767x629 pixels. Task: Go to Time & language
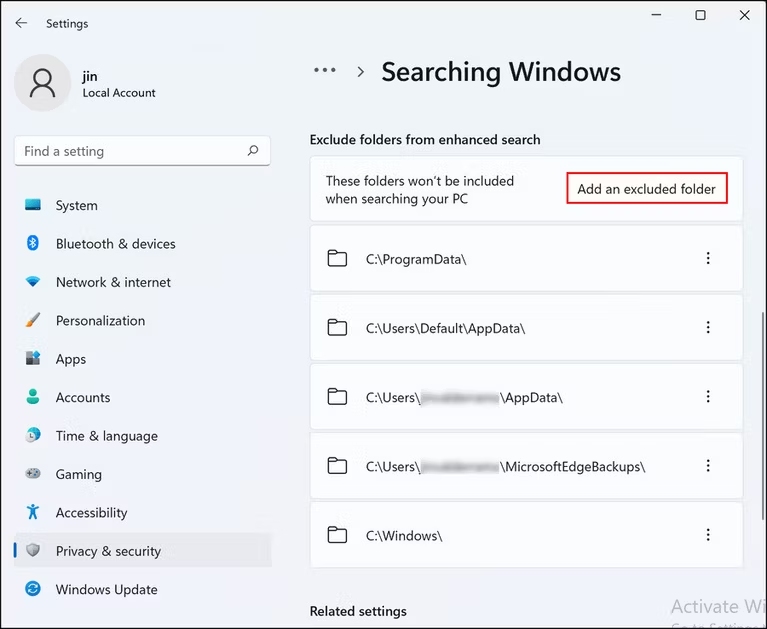142,436
